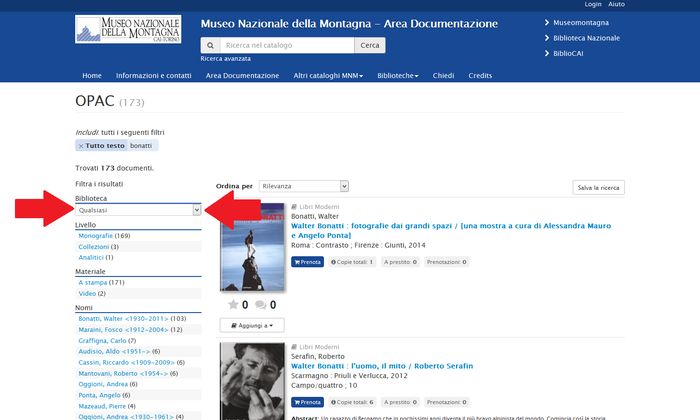Click the star rating icon under first book

pyautogui.click(x=233, y=304)
